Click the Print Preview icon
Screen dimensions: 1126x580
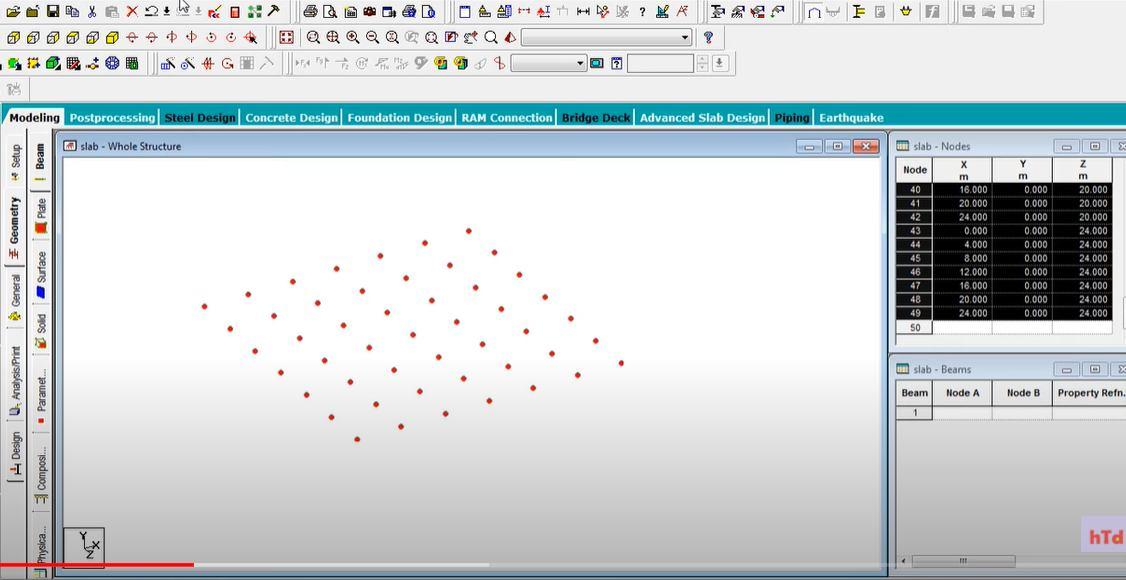point(330,11)
